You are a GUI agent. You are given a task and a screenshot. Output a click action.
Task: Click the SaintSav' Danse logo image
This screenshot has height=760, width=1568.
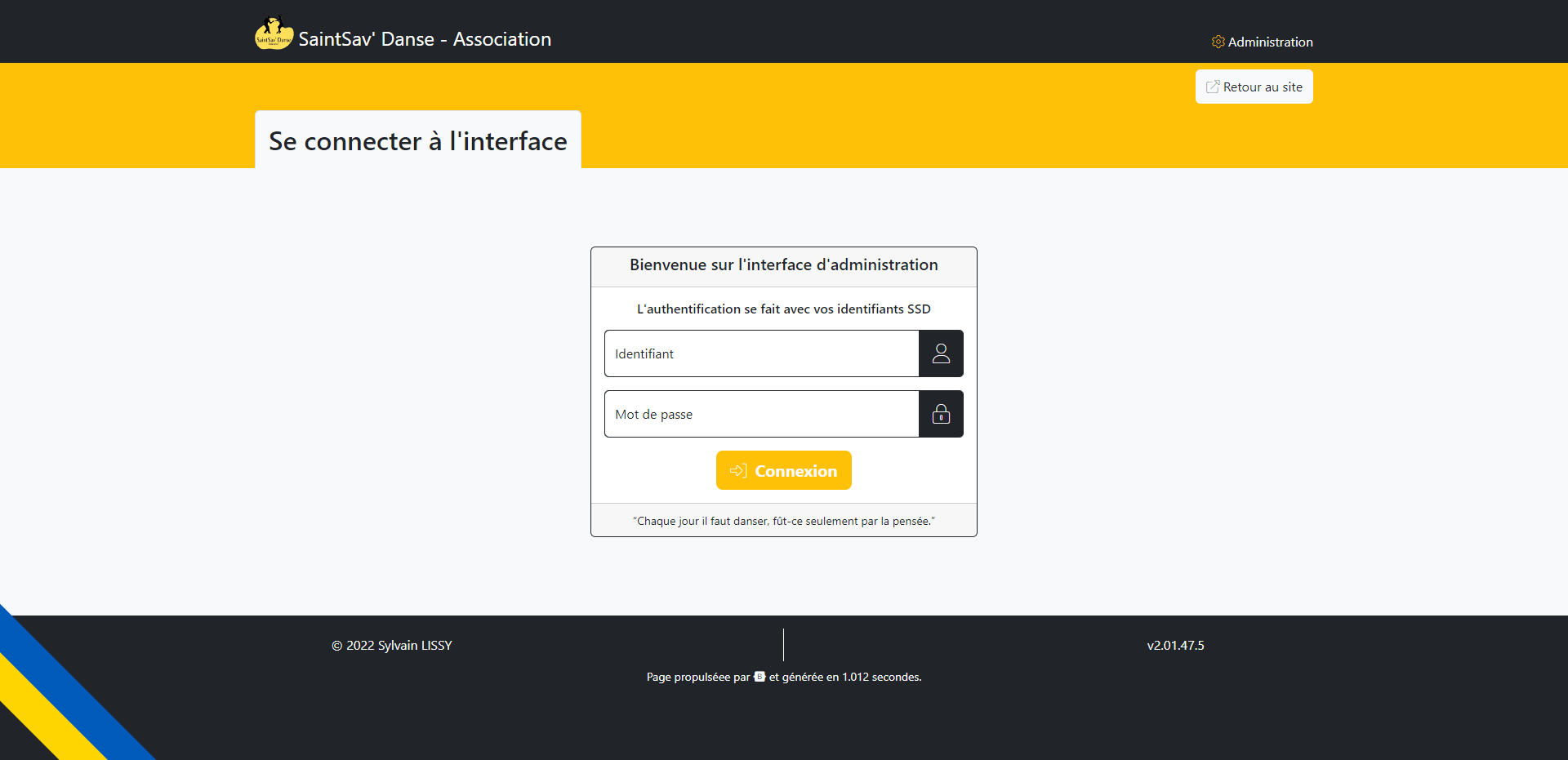coord(274,34)
